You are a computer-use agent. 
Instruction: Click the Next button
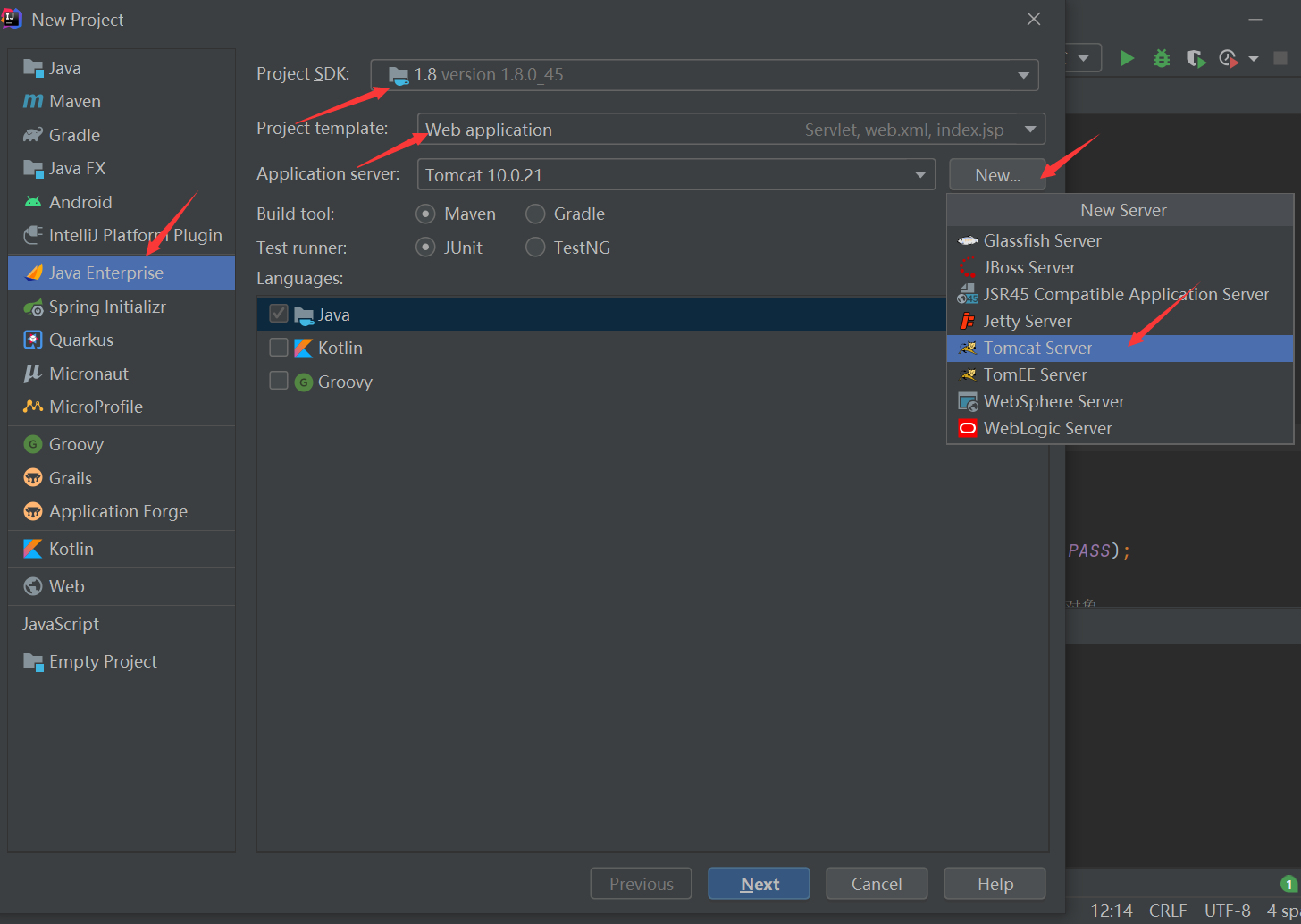point(759,884)
